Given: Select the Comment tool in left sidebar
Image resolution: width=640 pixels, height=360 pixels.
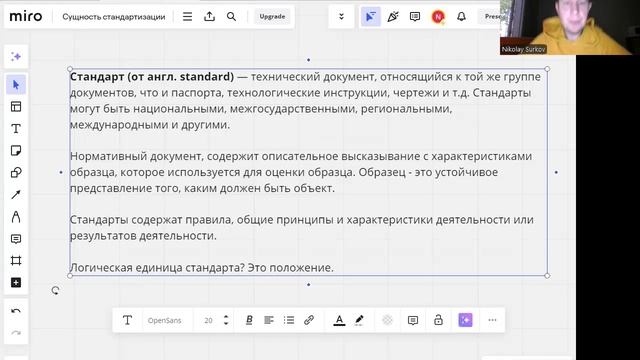Looking at the screenshot, I should [16, 239].
